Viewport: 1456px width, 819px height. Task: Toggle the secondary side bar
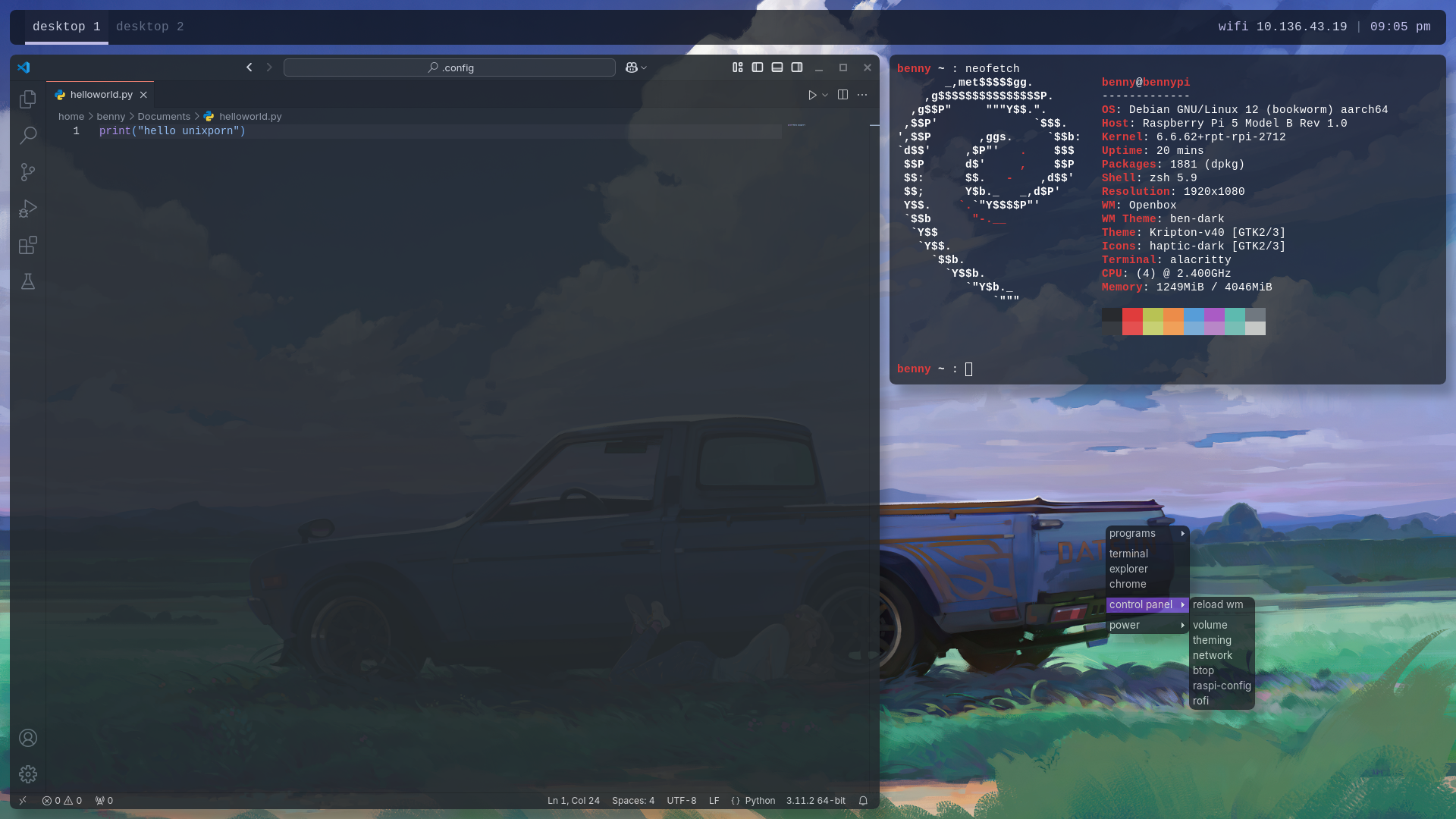tap(797, 67)
